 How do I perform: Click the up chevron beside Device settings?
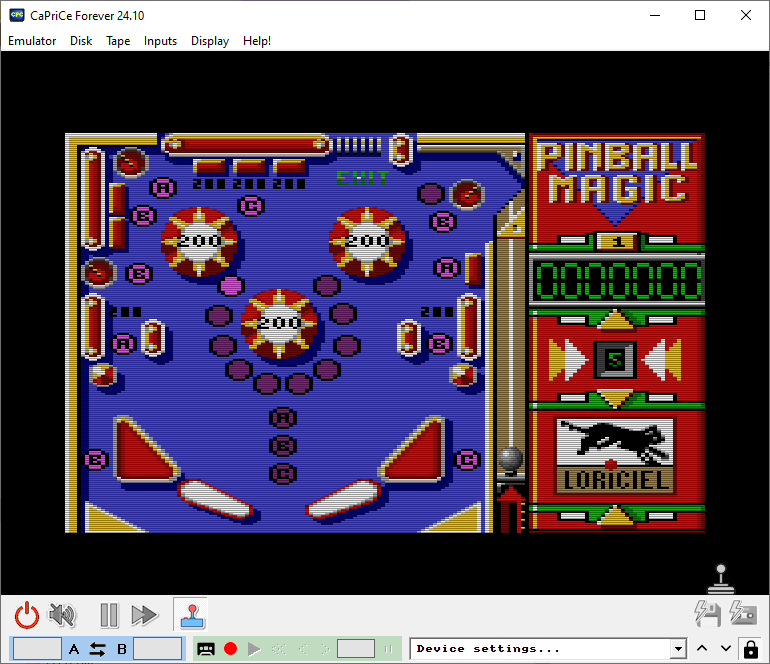click(x=702, y=648)
